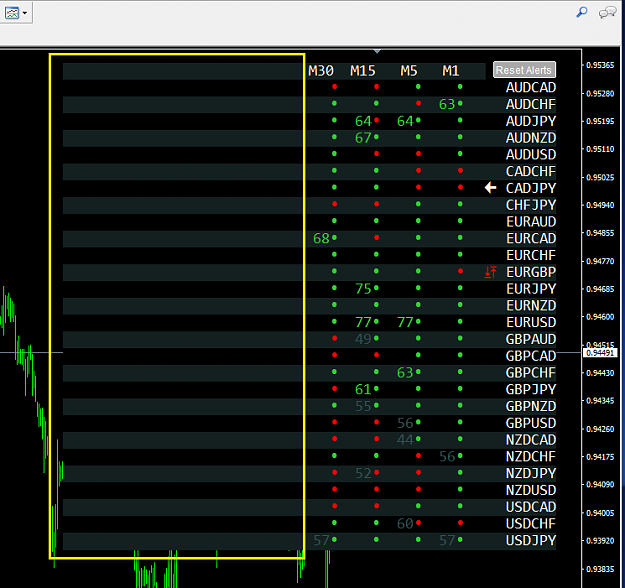The image size is (625, 588).
Task: Click M15 value 77 in EURUSD row
Action: [x=363, y=322]
